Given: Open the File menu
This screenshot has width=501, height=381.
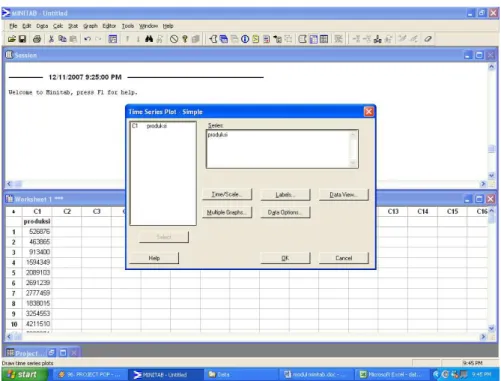Looking at the screenshot, I should pyautogui.click(x=13, y=26).
